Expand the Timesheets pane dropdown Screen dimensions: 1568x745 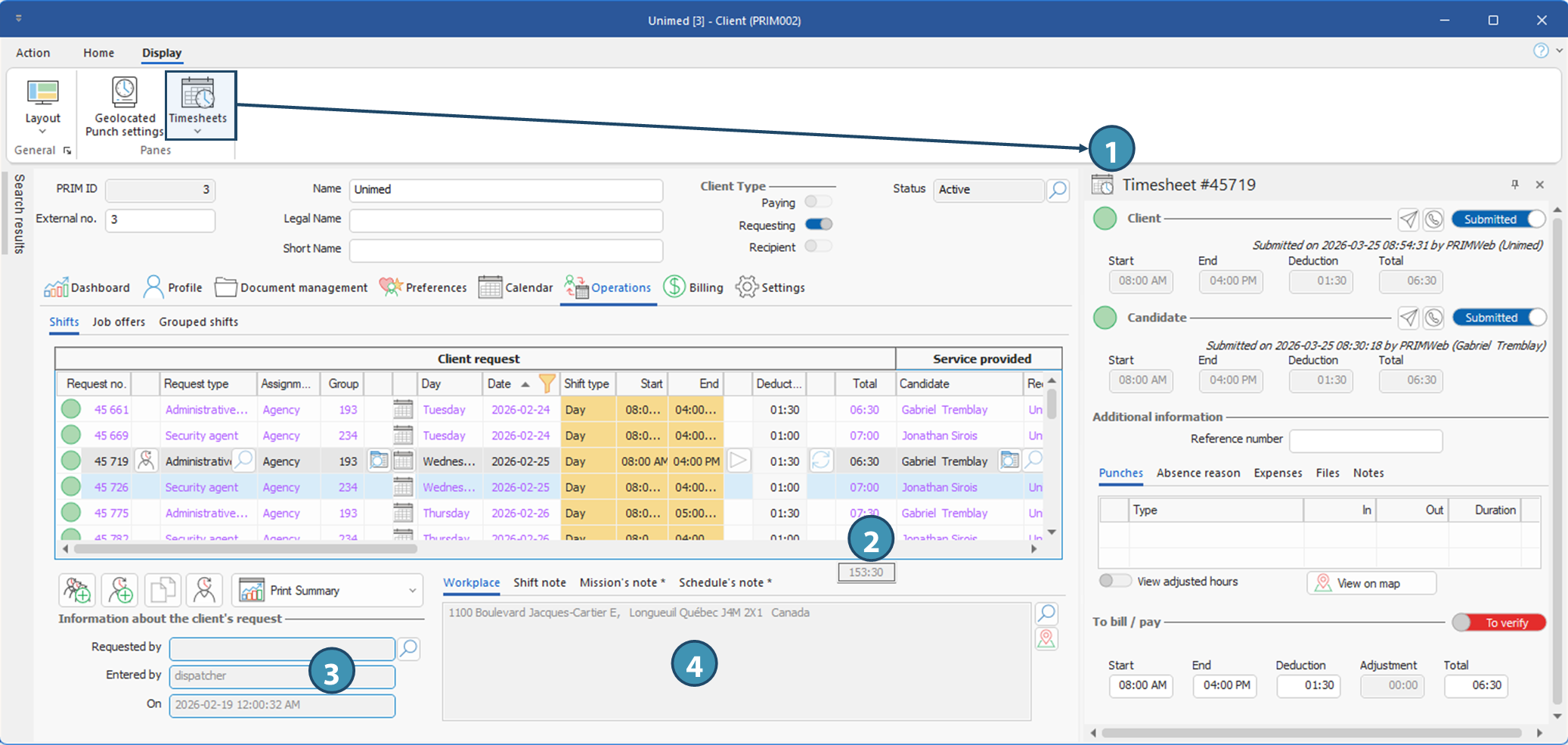pyautogui.click(x=198, y=132)
